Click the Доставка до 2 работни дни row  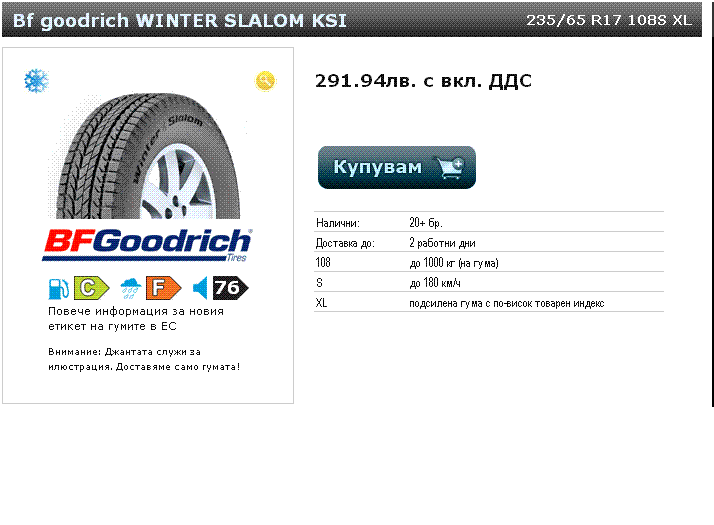pyautogui.click(x=489, y=242)
